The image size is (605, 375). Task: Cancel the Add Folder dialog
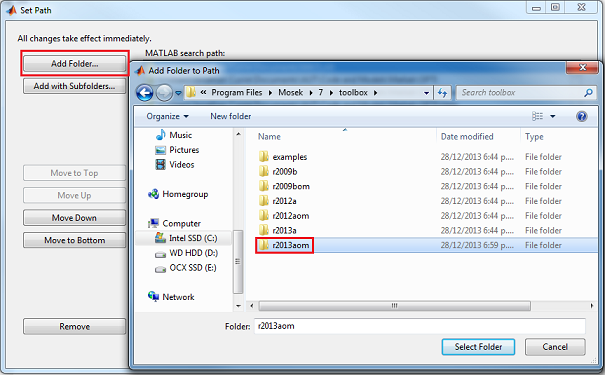[x=555, y=347]
